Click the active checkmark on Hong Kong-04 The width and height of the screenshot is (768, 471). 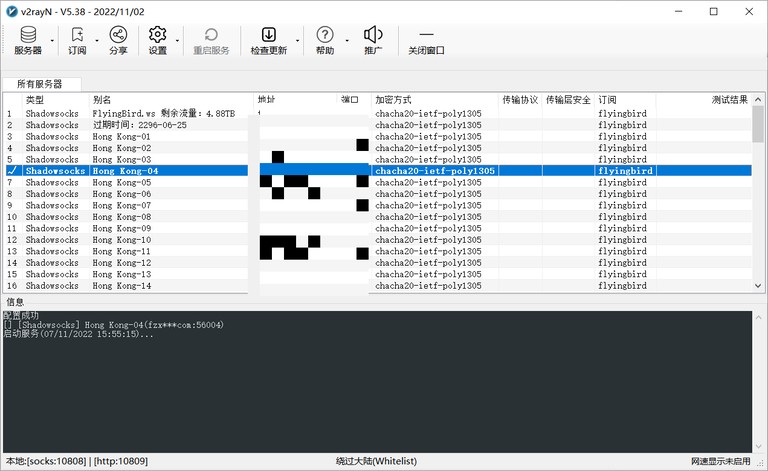coord(12,171)
